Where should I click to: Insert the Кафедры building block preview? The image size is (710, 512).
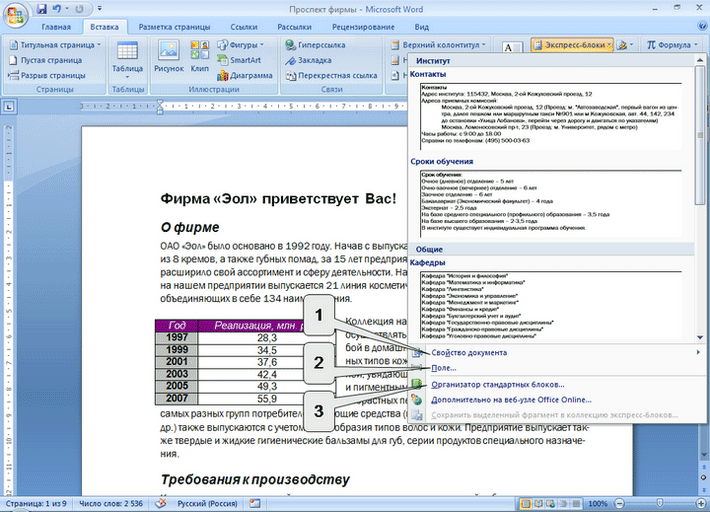pos(551,305)
